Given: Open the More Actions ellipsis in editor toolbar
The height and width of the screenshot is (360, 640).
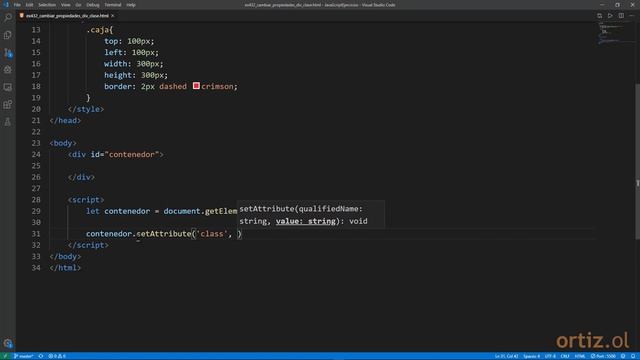Looking at the screenshot, I should [632, 16].
